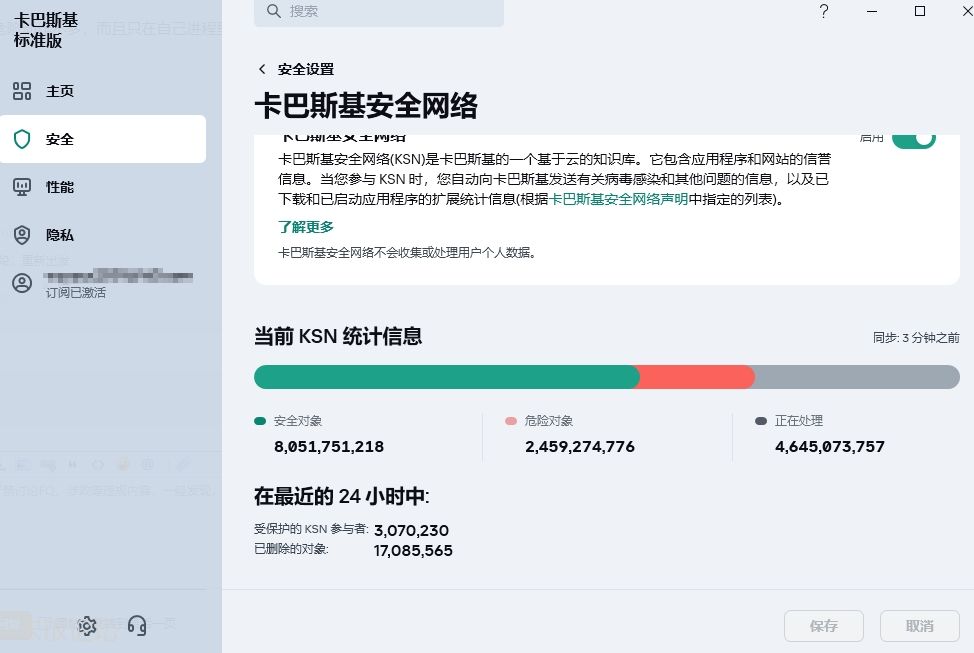Image resolution: width=974 pixels, height=653 pixels.
Task: Open settings via the gear icon
Action: point(87,626)
